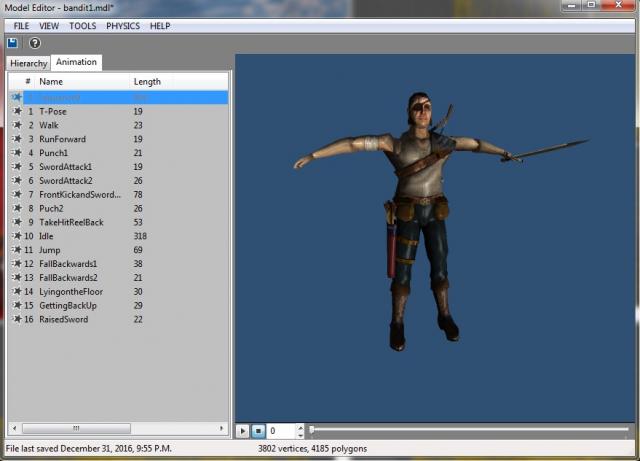Open the TOOLS menu
The width and height of the screenshot is (640, 461).
pos(83,25)
